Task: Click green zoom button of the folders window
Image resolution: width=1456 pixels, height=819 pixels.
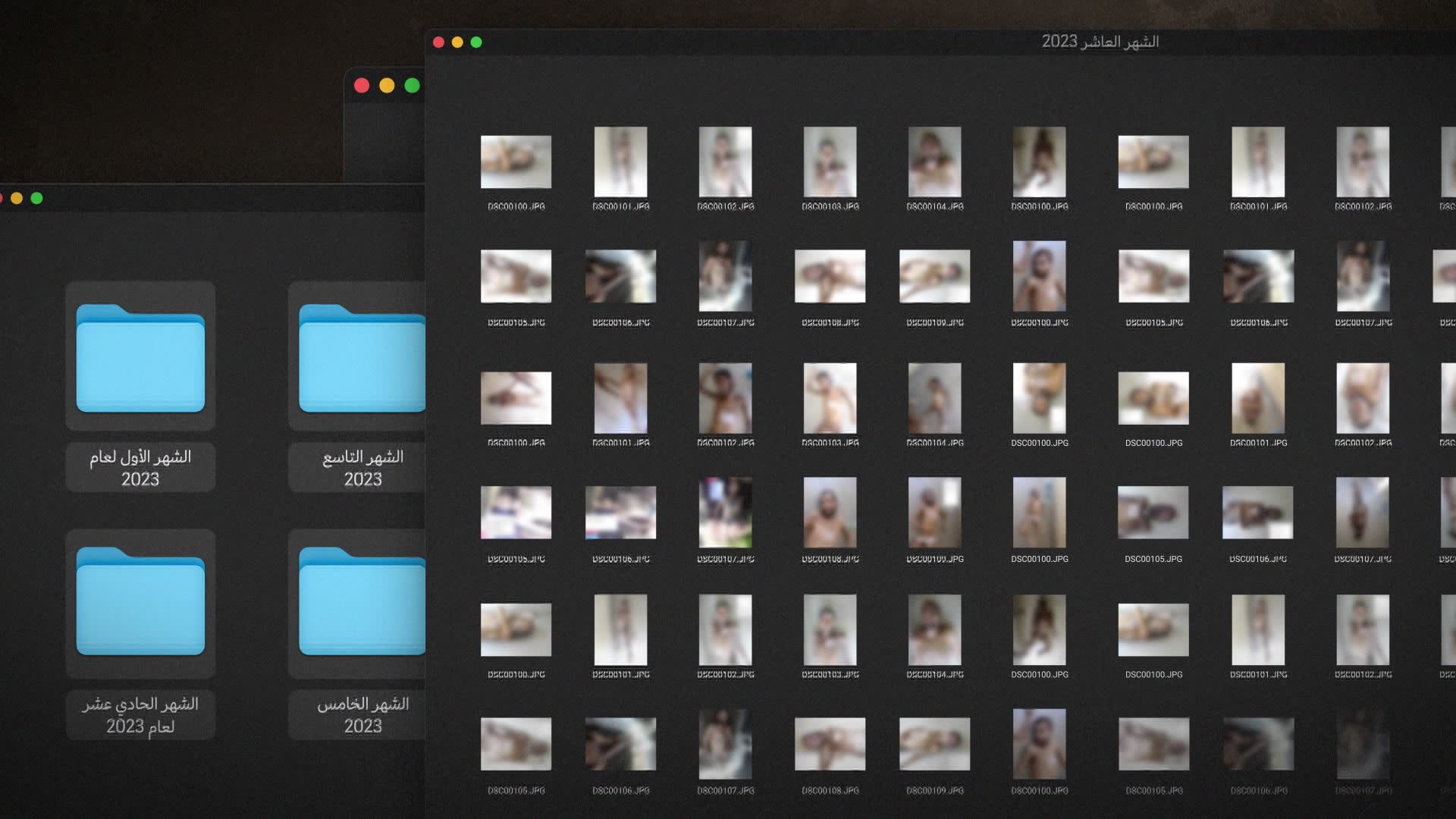Action: pyautogui.click(x=36, y=199)
